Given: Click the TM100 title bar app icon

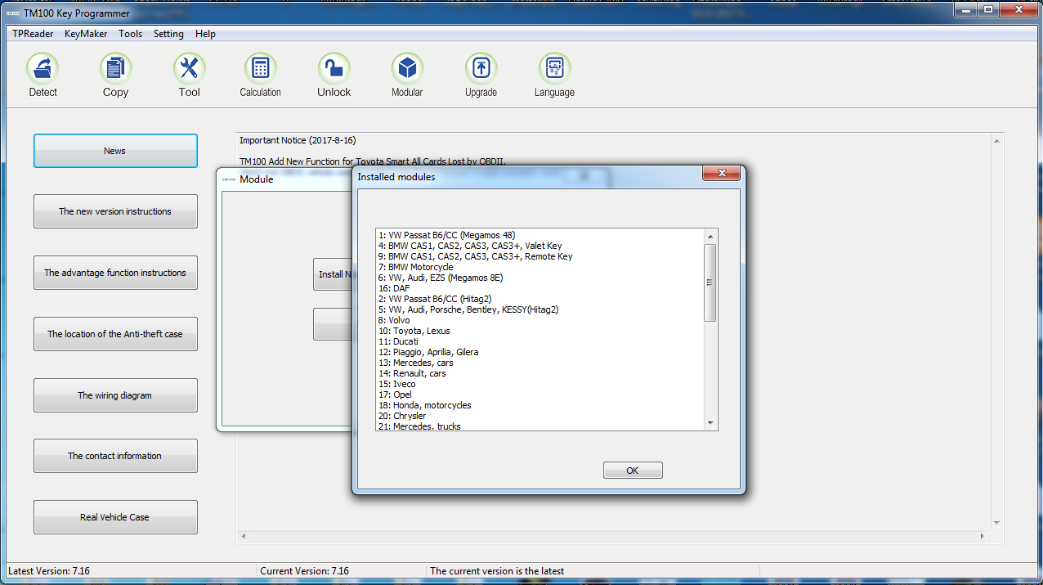Looking at the screenshot, I should point(13,13).
